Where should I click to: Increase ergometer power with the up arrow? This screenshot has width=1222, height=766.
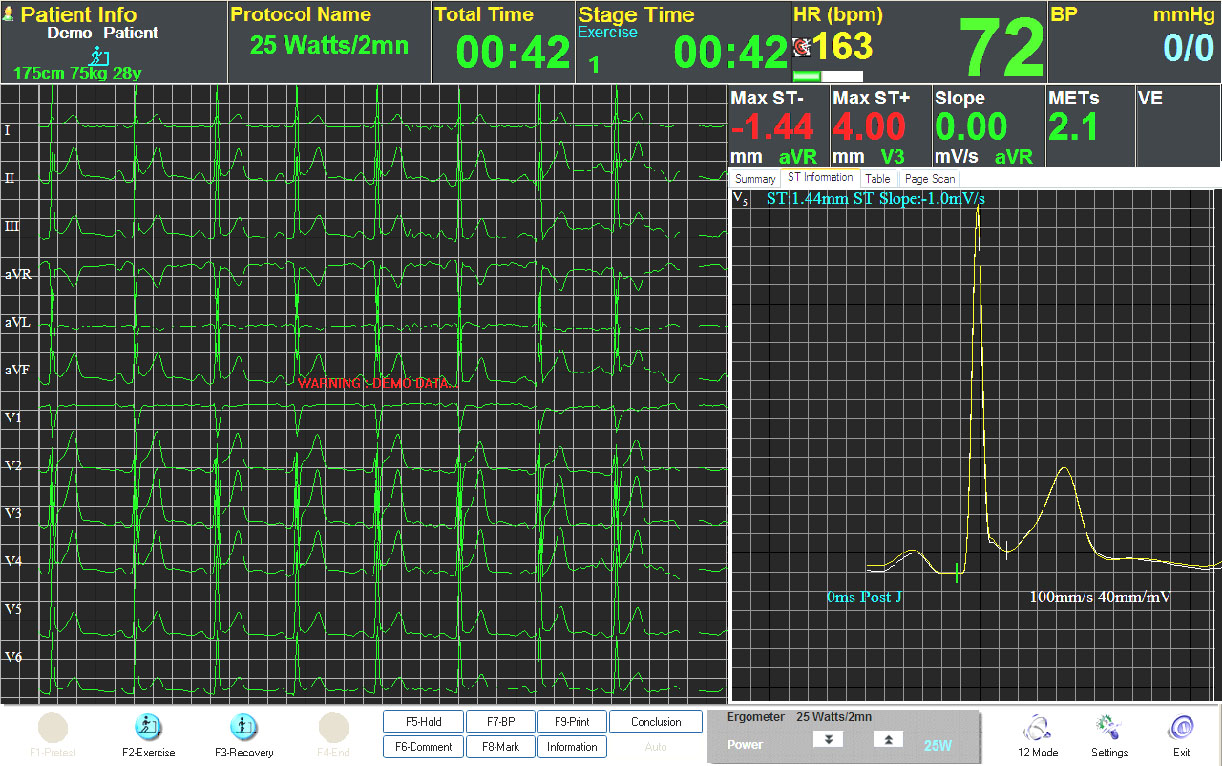(888, 739)
